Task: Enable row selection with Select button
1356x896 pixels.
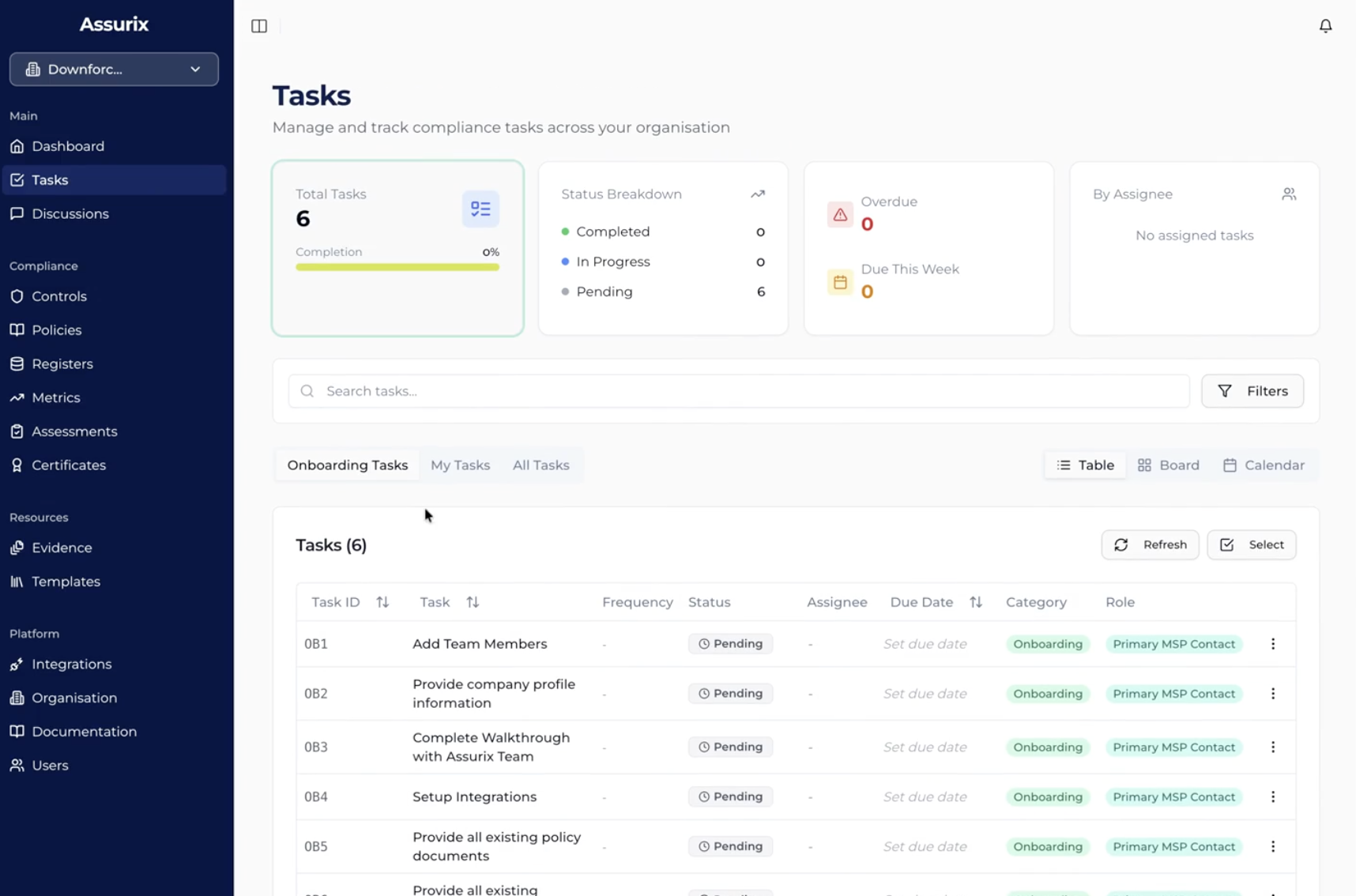Action: (x=1251, y=545)
